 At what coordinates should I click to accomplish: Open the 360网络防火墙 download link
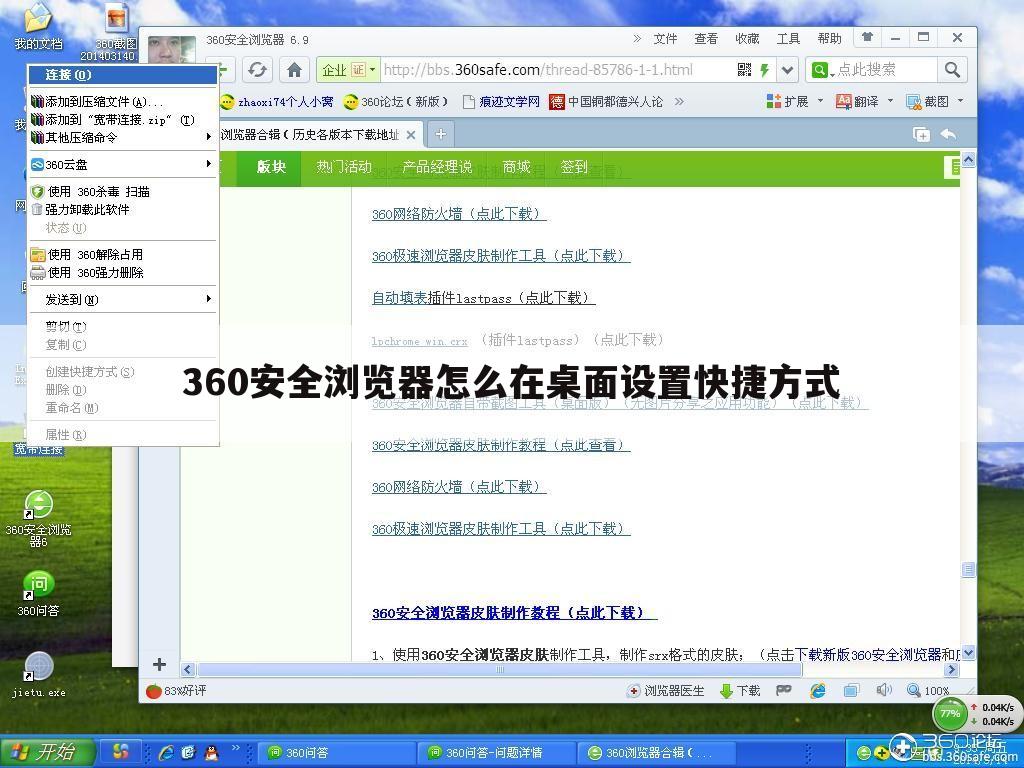point(459,213)
